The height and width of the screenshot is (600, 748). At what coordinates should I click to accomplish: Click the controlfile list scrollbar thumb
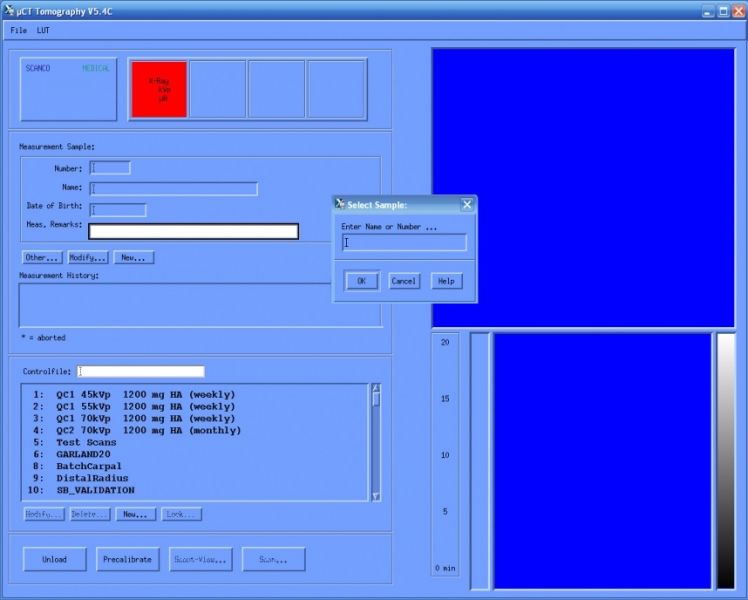tap(376, 399)
